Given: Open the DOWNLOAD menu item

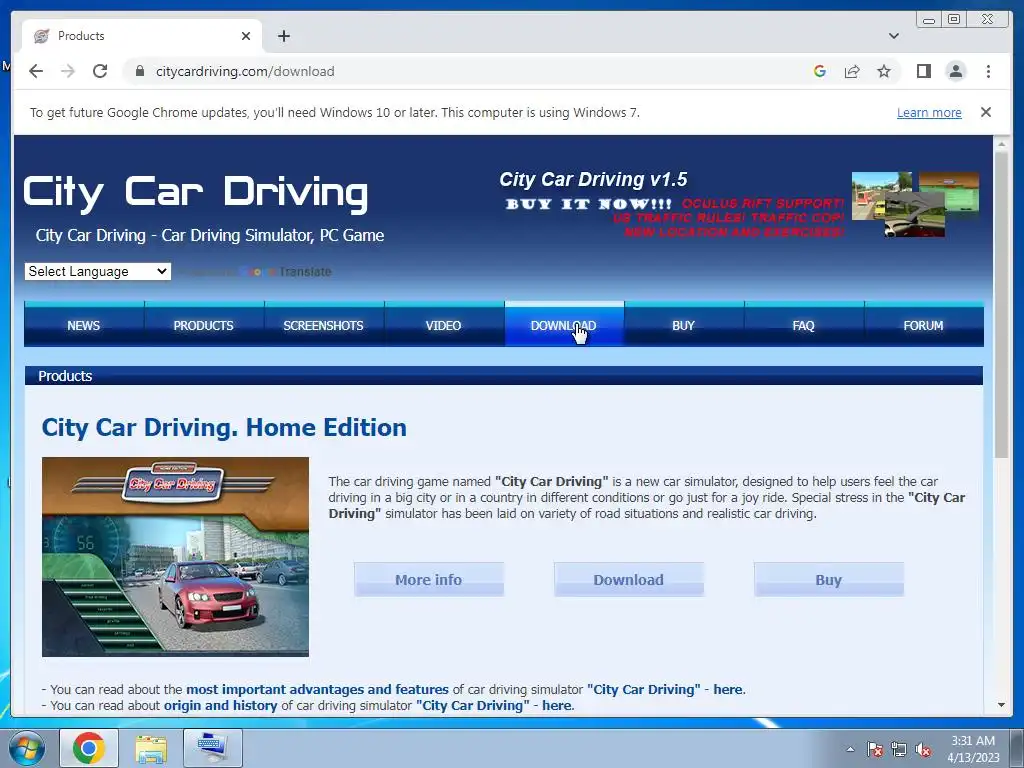Looking at the screenshot, I should point(564,325).
